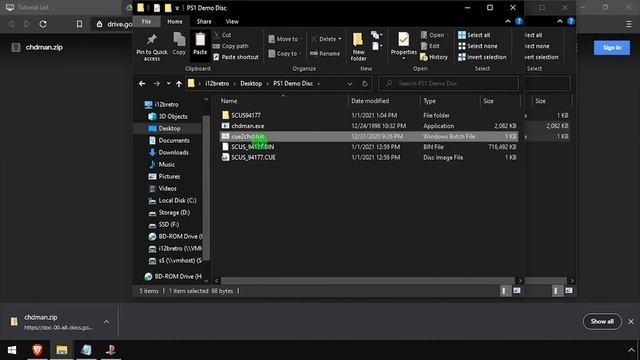Viewport: 640px width, 360px height.
Task: Click Desktop in address breadcrumb
Action: (x=251, y=84)
